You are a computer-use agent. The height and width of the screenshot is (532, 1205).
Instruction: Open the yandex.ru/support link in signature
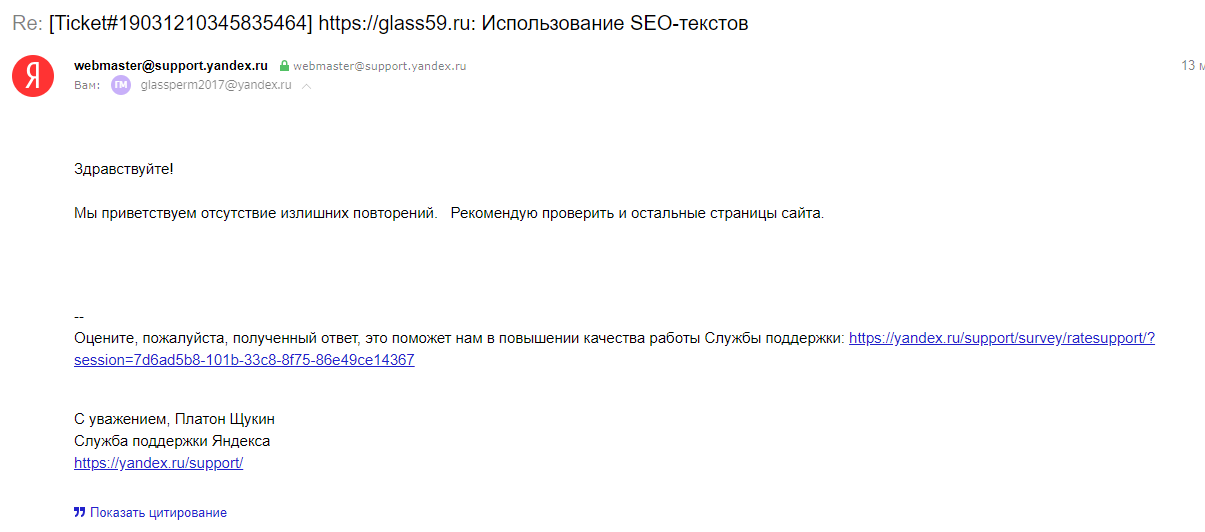click(158, 463)
